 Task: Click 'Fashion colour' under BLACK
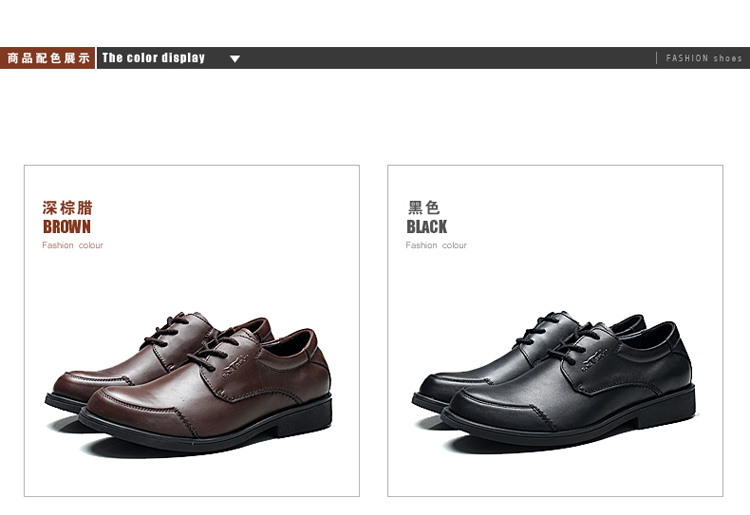pos(436,245)
